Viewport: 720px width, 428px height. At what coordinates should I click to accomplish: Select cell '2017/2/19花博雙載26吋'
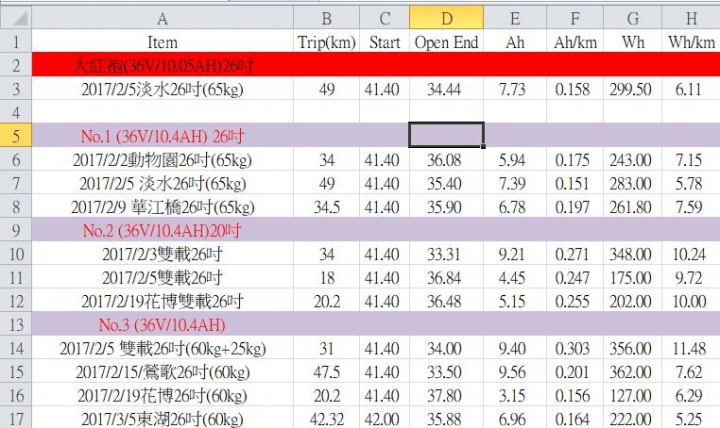pos(163,300)
